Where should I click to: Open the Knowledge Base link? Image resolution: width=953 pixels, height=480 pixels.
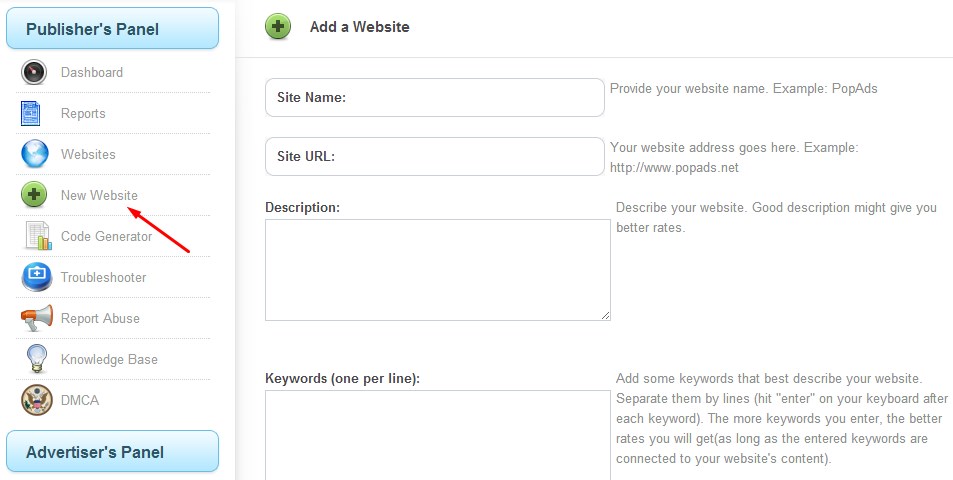coord(109,359)
